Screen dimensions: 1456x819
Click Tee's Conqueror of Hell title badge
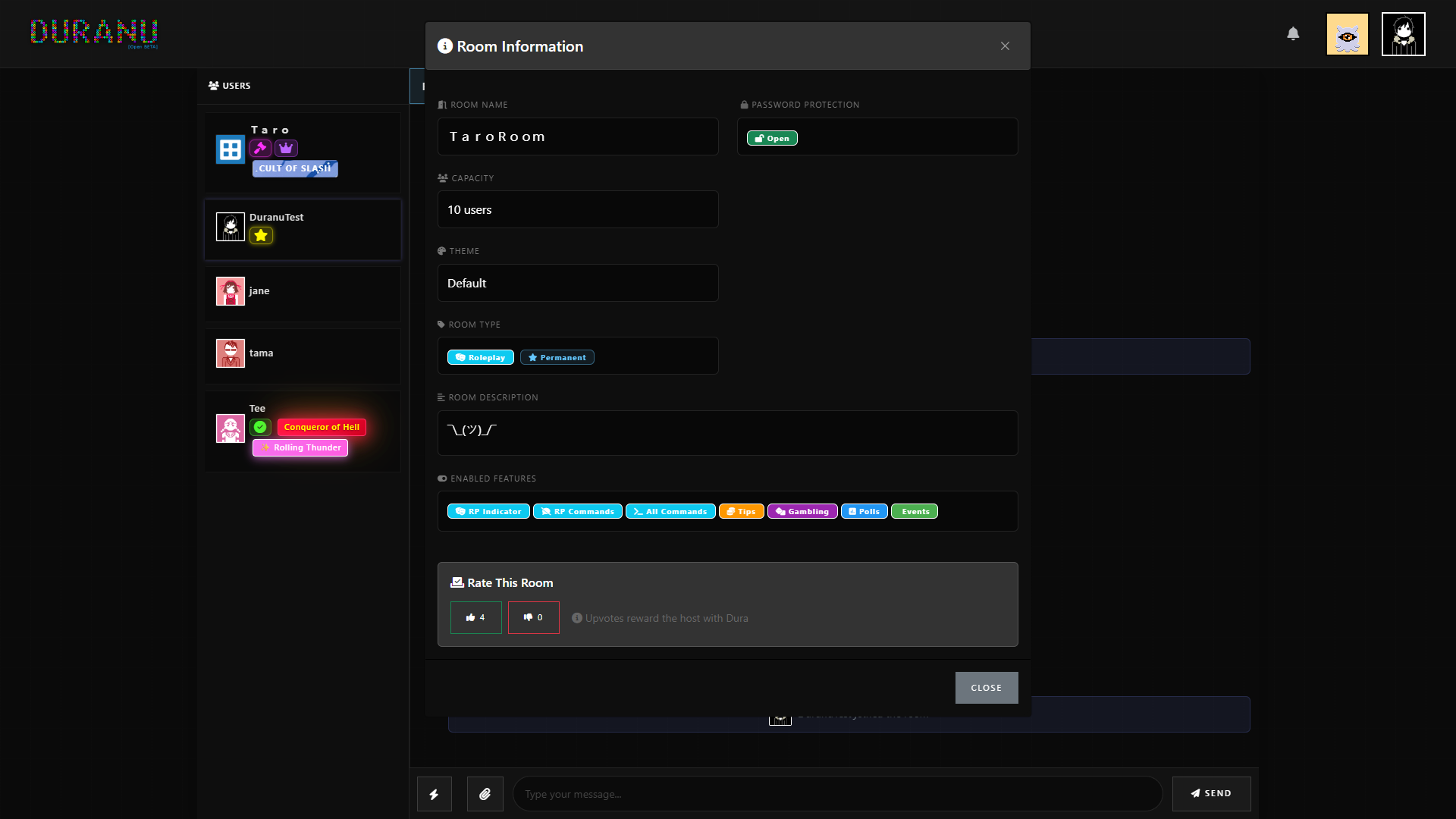(x=322, y=427)
